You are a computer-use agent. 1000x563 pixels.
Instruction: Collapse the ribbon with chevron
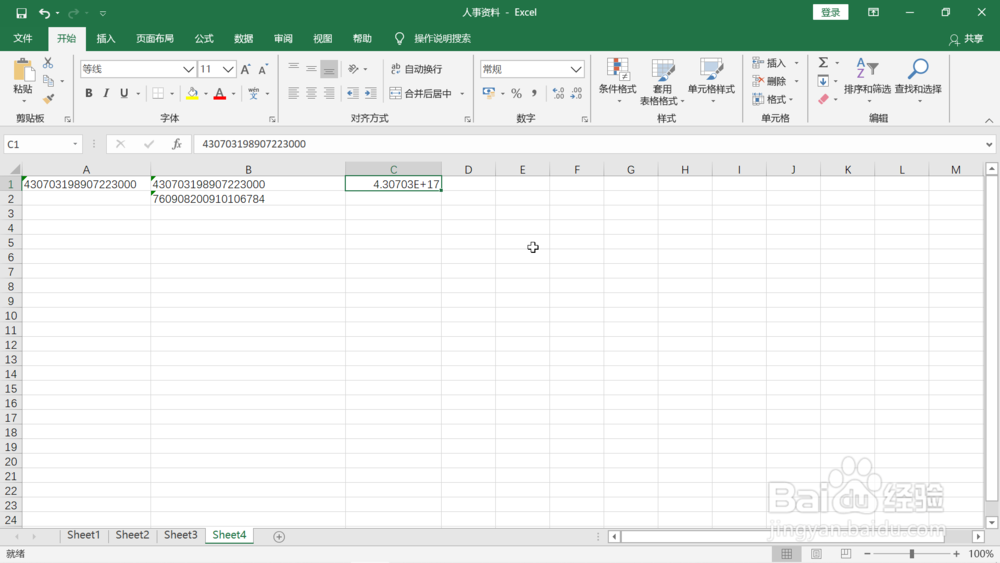point(989,120)
